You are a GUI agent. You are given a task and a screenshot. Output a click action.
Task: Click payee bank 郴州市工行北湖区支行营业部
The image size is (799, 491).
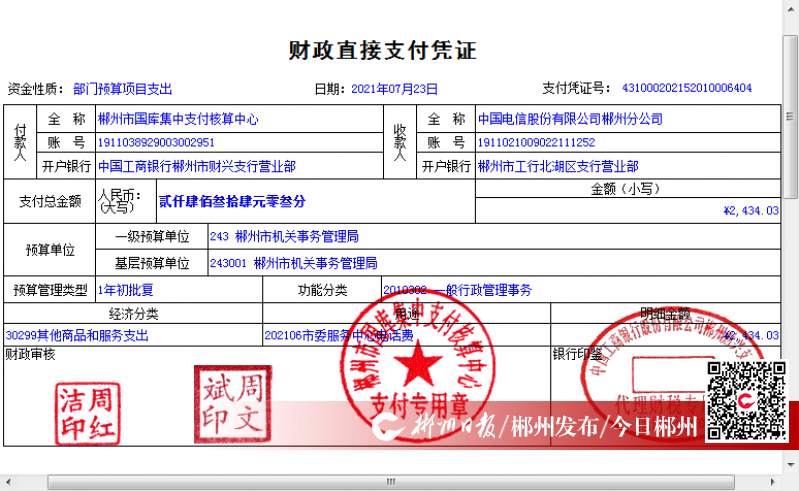[558, 167]
